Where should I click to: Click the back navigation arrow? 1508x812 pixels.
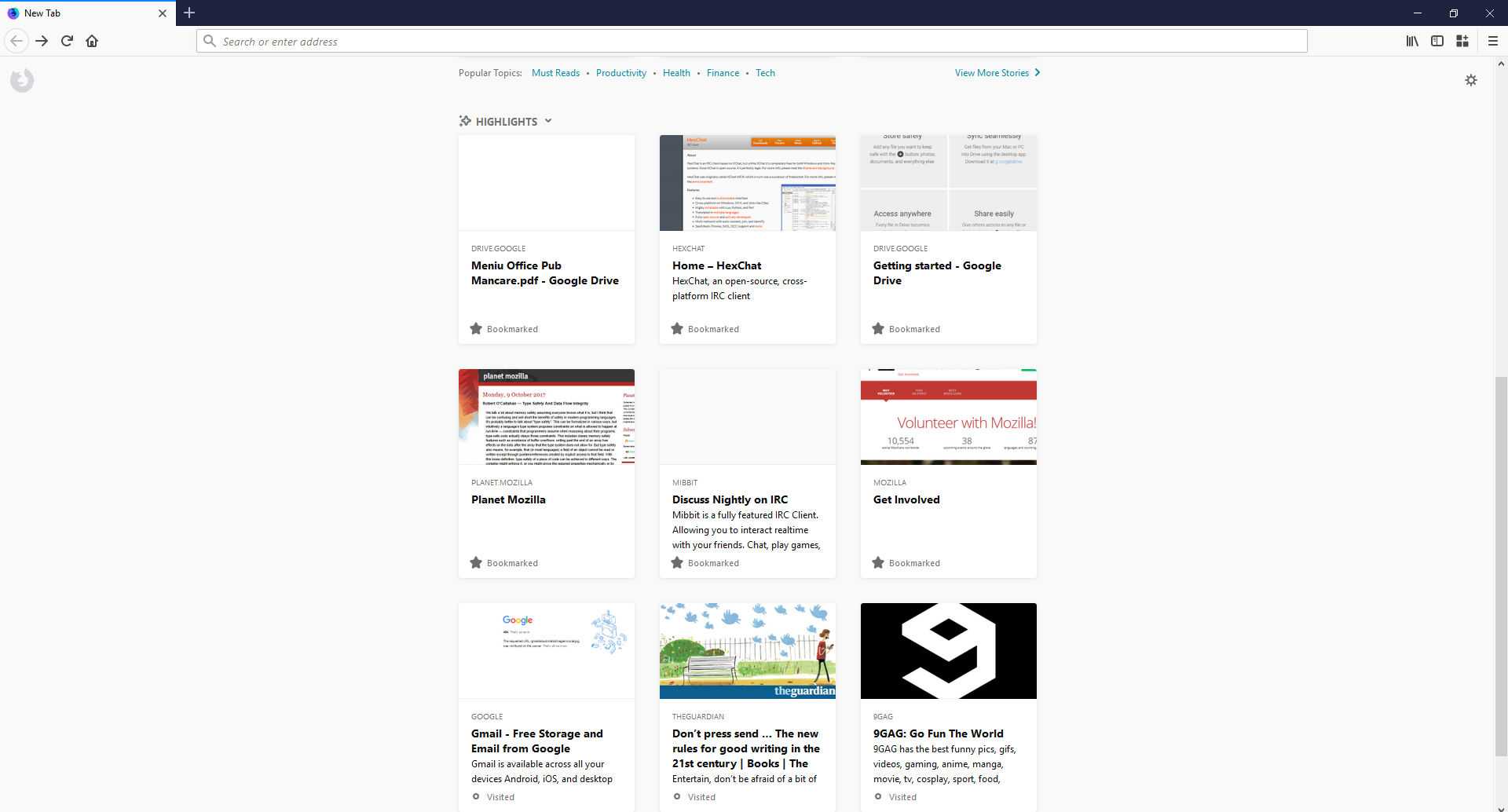[x=16, y=41]
